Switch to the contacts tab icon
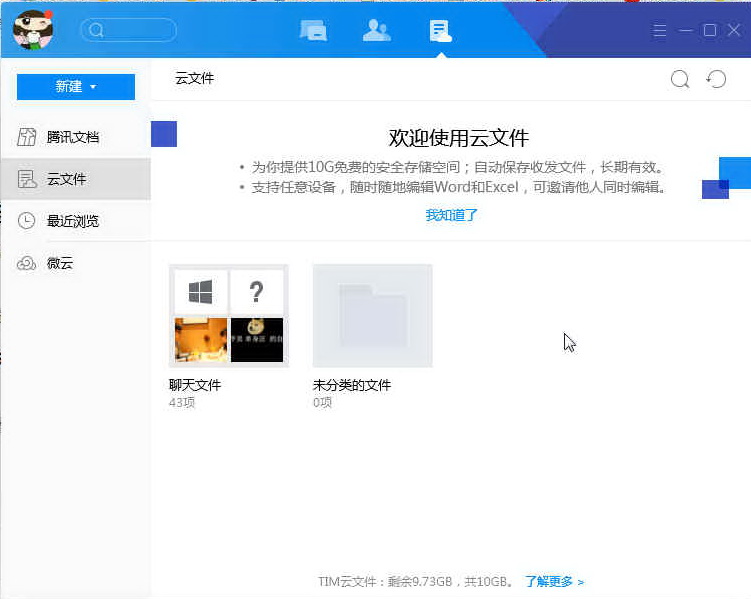Image resolution: width=751 pixels, height=599 pixels. click(x=377, y=31)
